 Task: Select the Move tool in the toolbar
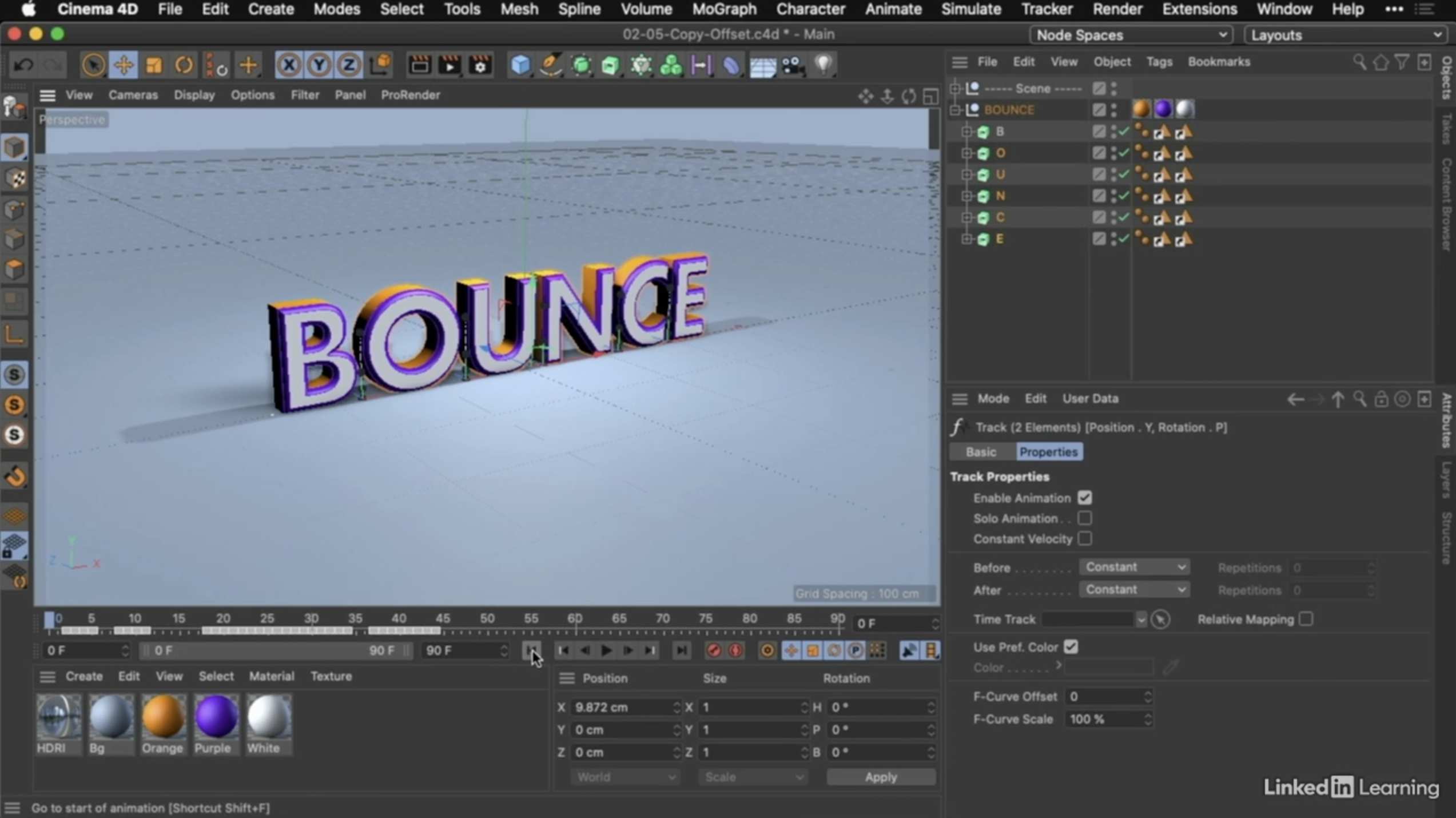coord(124,64)
